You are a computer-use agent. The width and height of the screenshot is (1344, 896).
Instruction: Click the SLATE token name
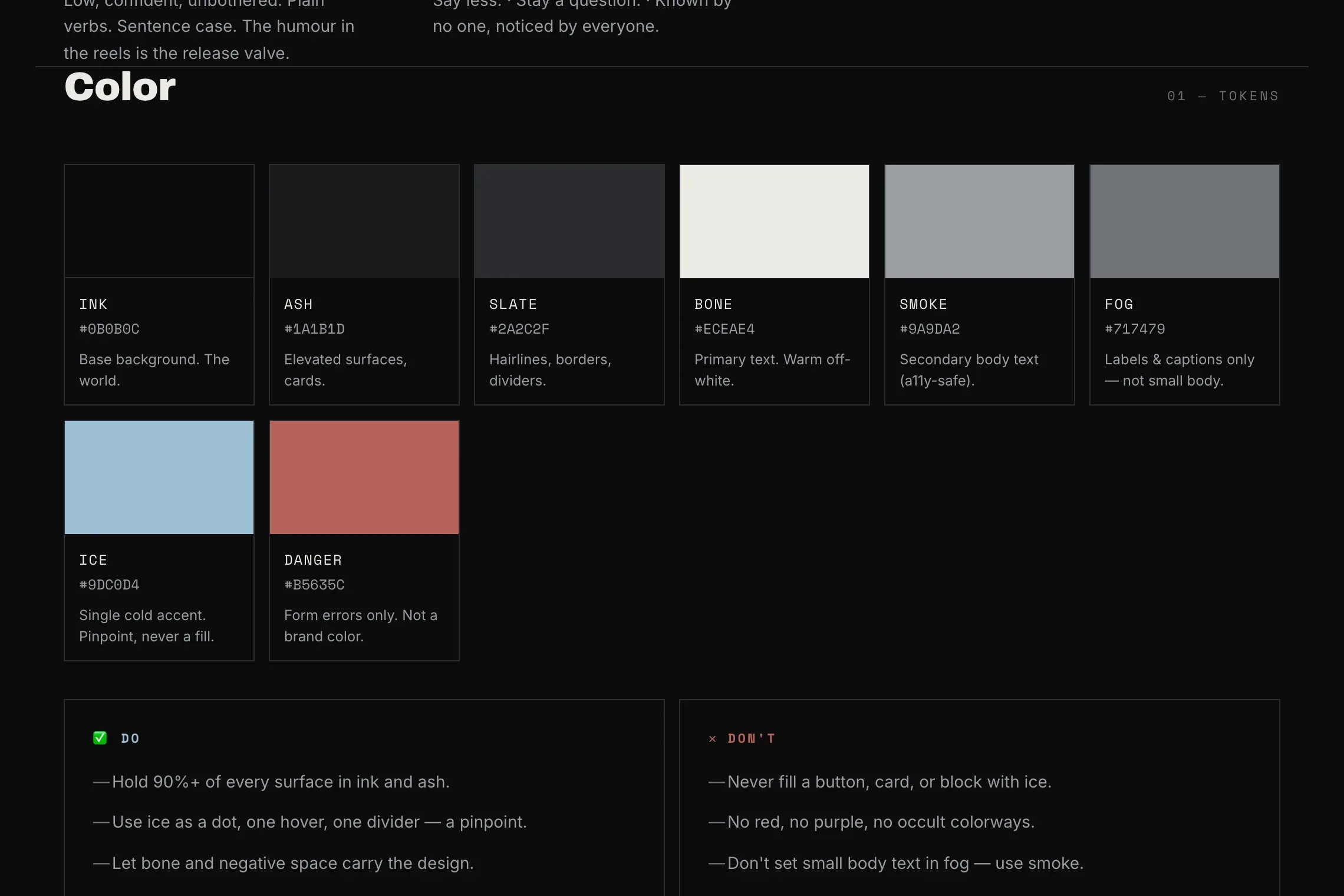tap(513, 304)
